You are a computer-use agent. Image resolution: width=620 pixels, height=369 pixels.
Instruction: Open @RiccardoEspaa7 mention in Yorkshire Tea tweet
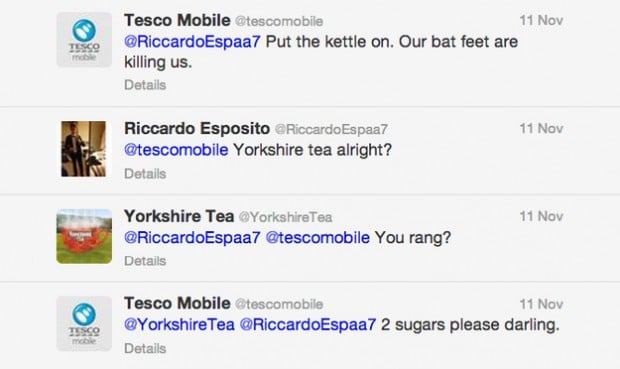(192, 238)
